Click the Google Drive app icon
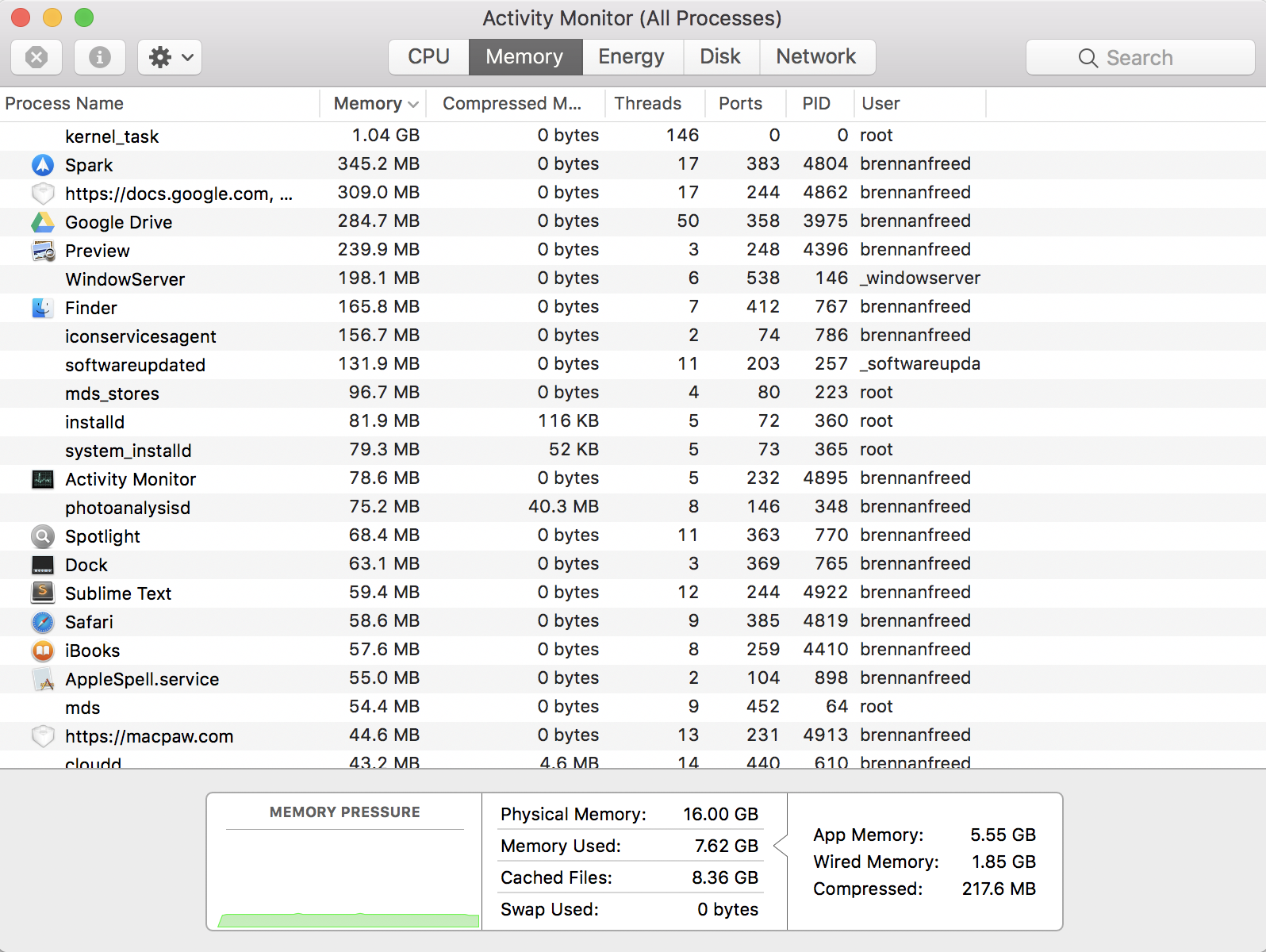The height and width of the screenshot is (952, 1266). (x=43, y=222)
